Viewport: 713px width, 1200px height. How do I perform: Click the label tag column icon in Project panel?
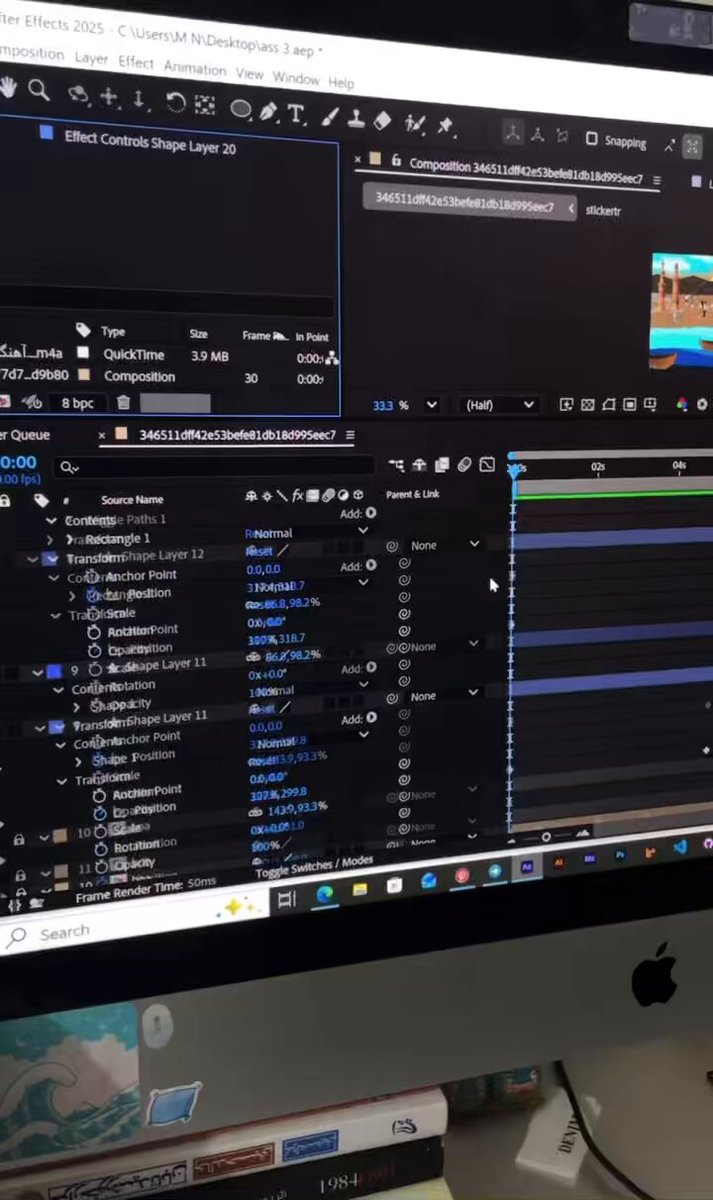[x=83, y=330]
